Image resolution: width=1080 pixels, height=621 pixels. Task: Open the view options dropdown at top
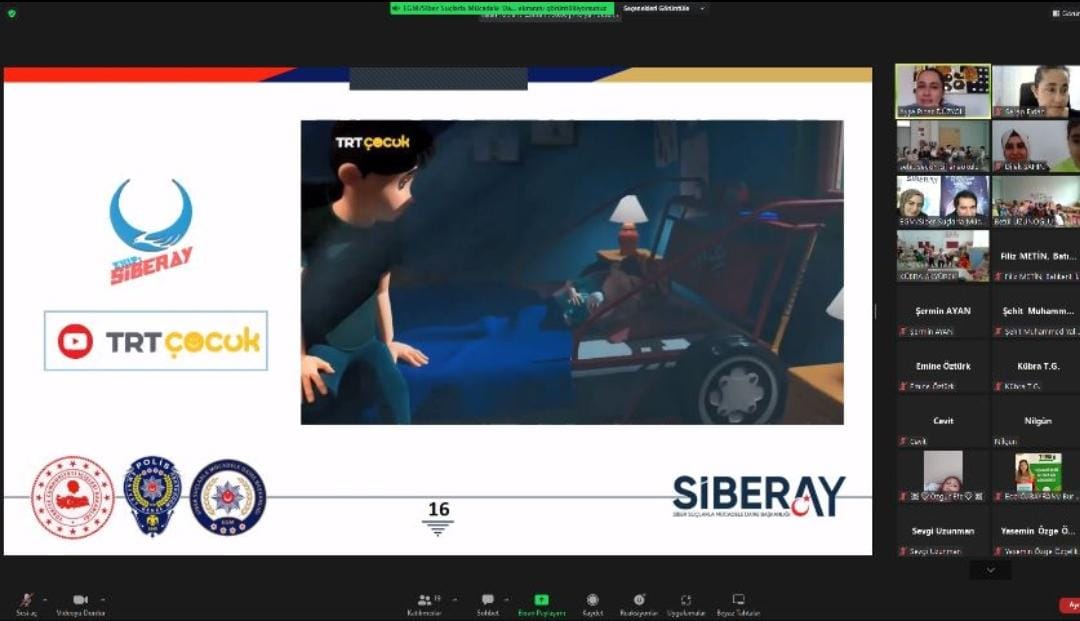663,8
